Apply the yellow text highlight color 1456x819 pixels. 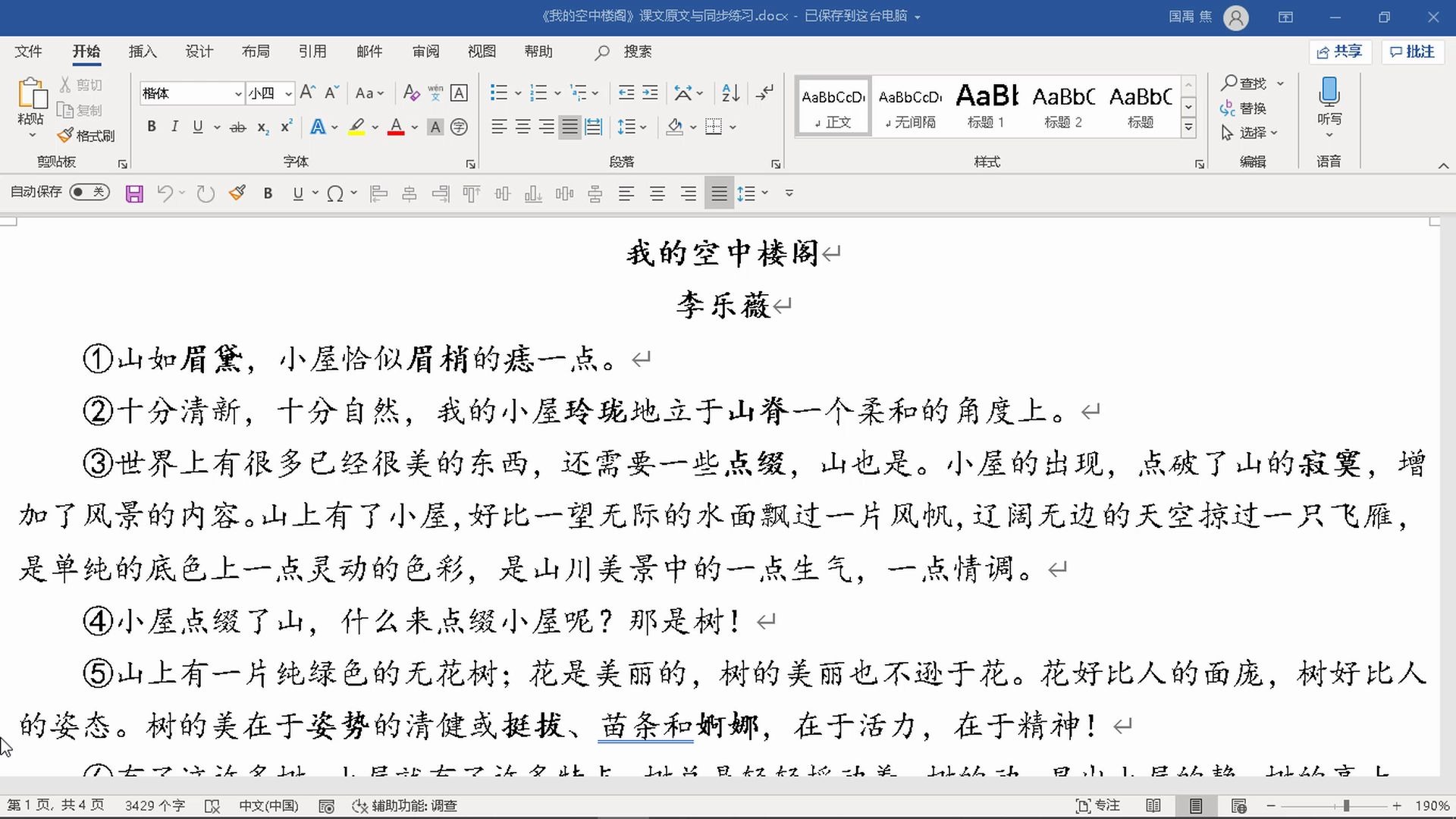click(x=356, y=127)
